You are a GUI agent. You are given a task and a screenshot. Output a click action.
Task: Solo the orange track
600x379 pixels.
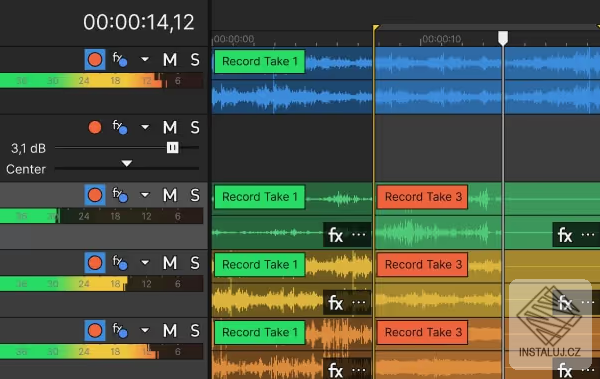tap(195, 330)
